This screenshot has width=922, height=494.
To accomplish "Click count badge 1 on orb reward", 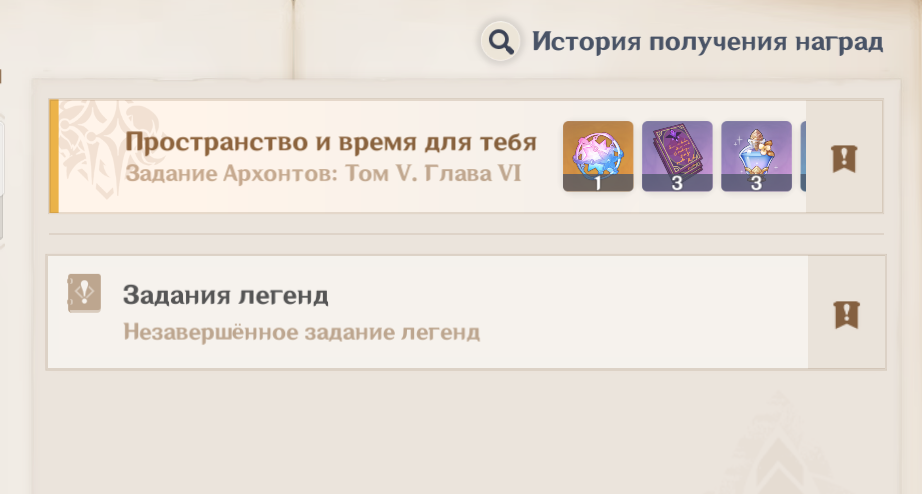I will click(x=598, y=183).
